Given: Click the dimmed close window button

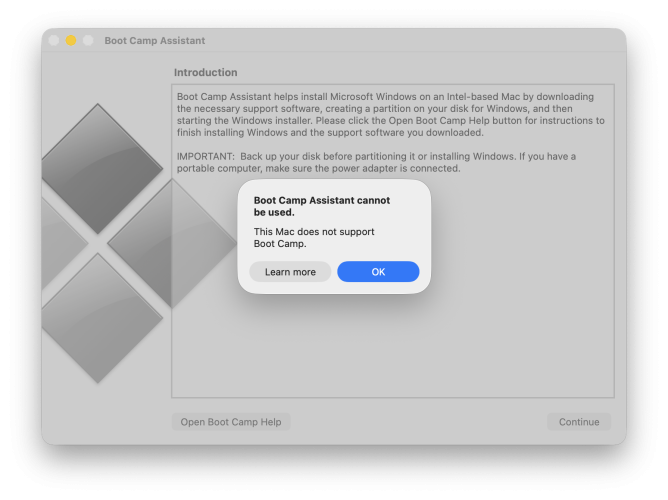Looking at the screenshot, I should tap(54, 40).
